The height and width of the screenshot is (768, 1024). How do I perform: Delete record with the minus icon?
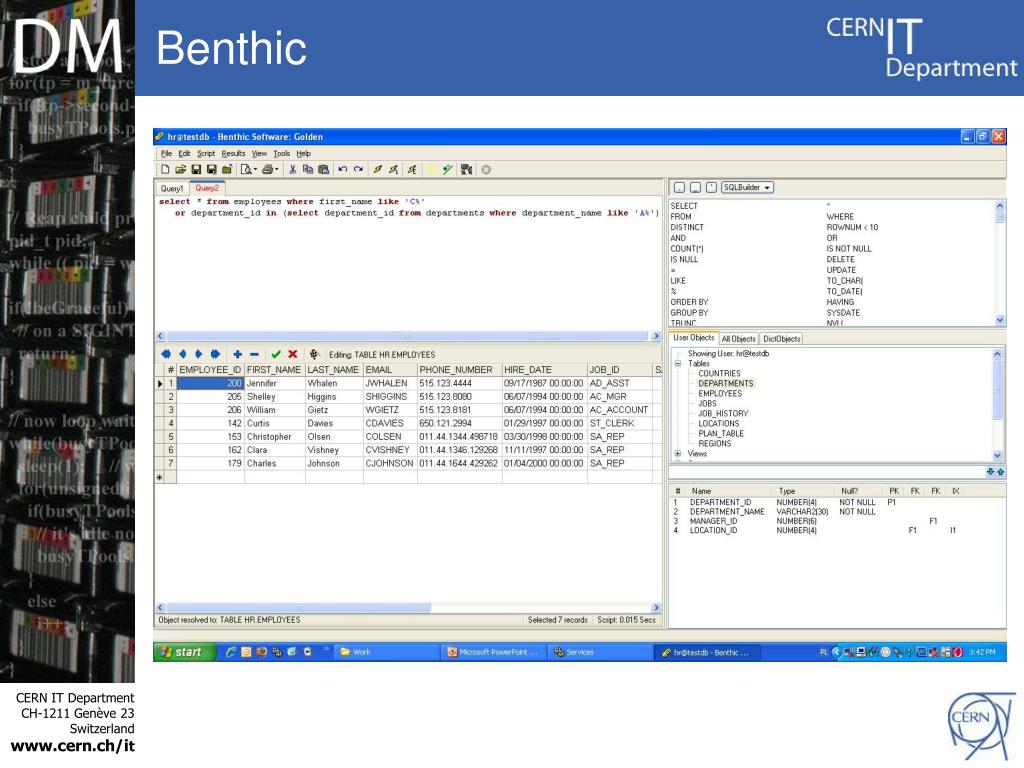pyautogui.click(x=254, y=354)
